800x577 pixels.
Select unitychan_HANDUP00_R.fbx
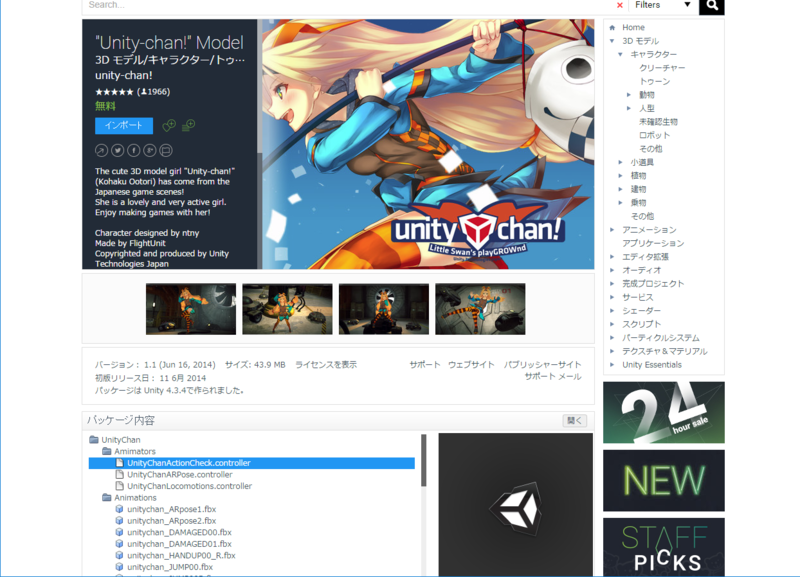(181, 556)
